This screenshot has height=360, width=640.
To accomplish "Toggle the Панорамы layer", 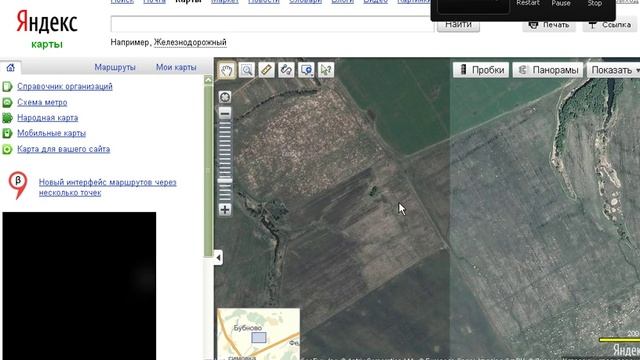I will coord(548,70).
